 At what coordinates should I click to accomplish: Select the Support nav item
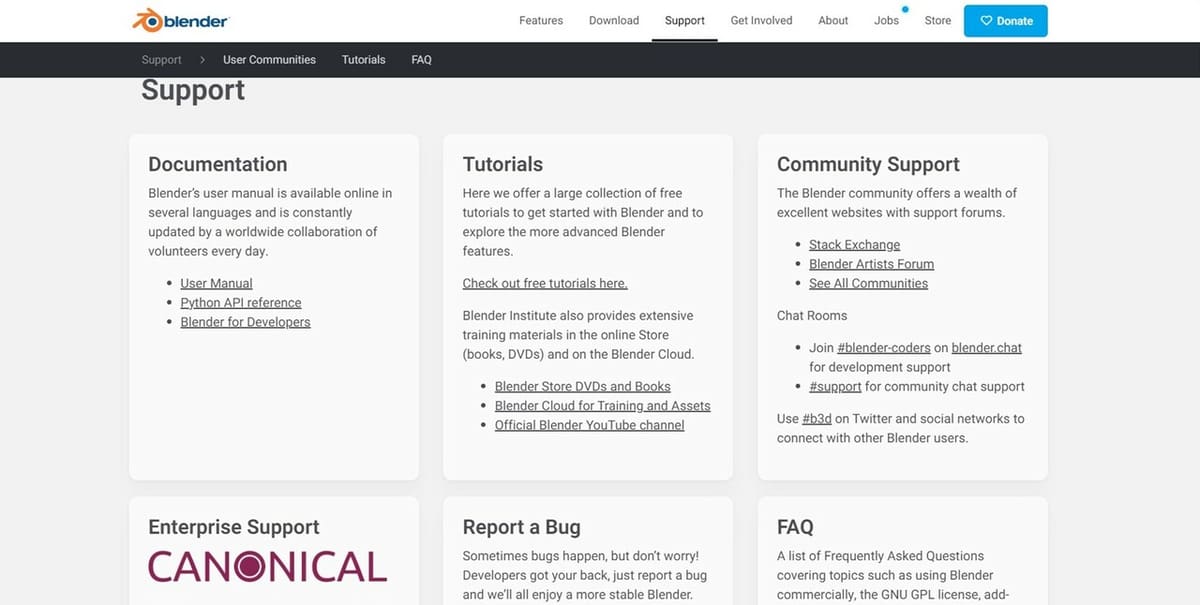pyautogui.click(x=685, y=21)
